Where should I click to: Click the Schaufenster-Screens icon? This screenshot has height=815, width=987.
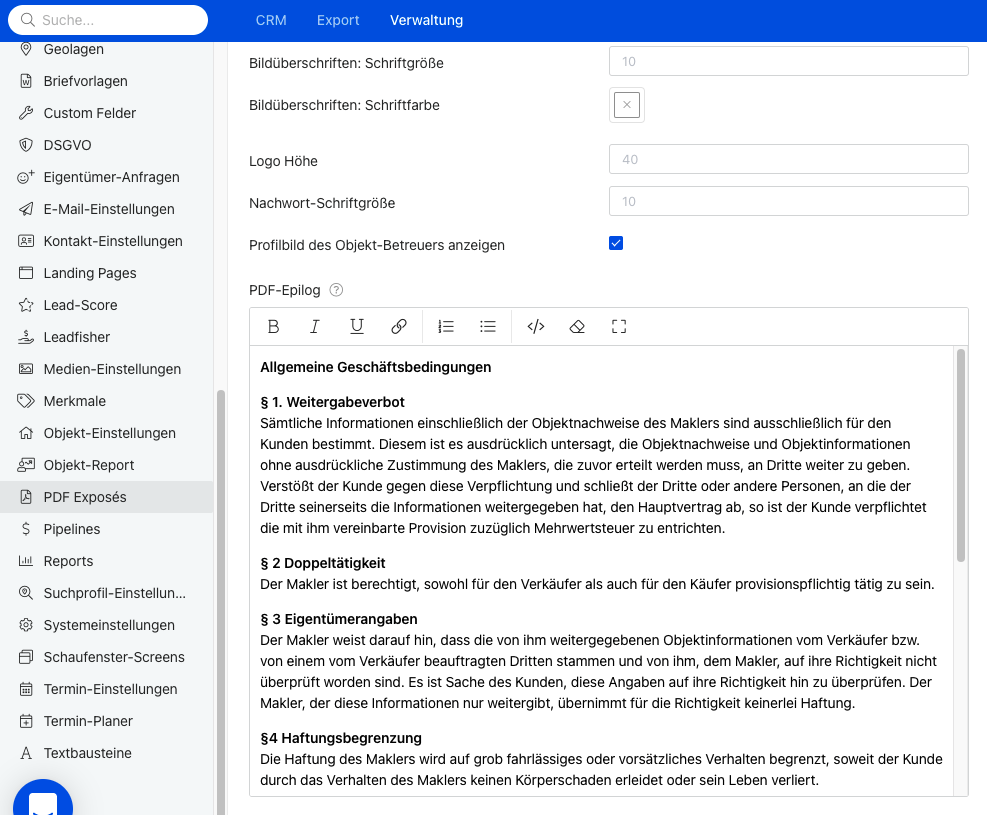26,657
